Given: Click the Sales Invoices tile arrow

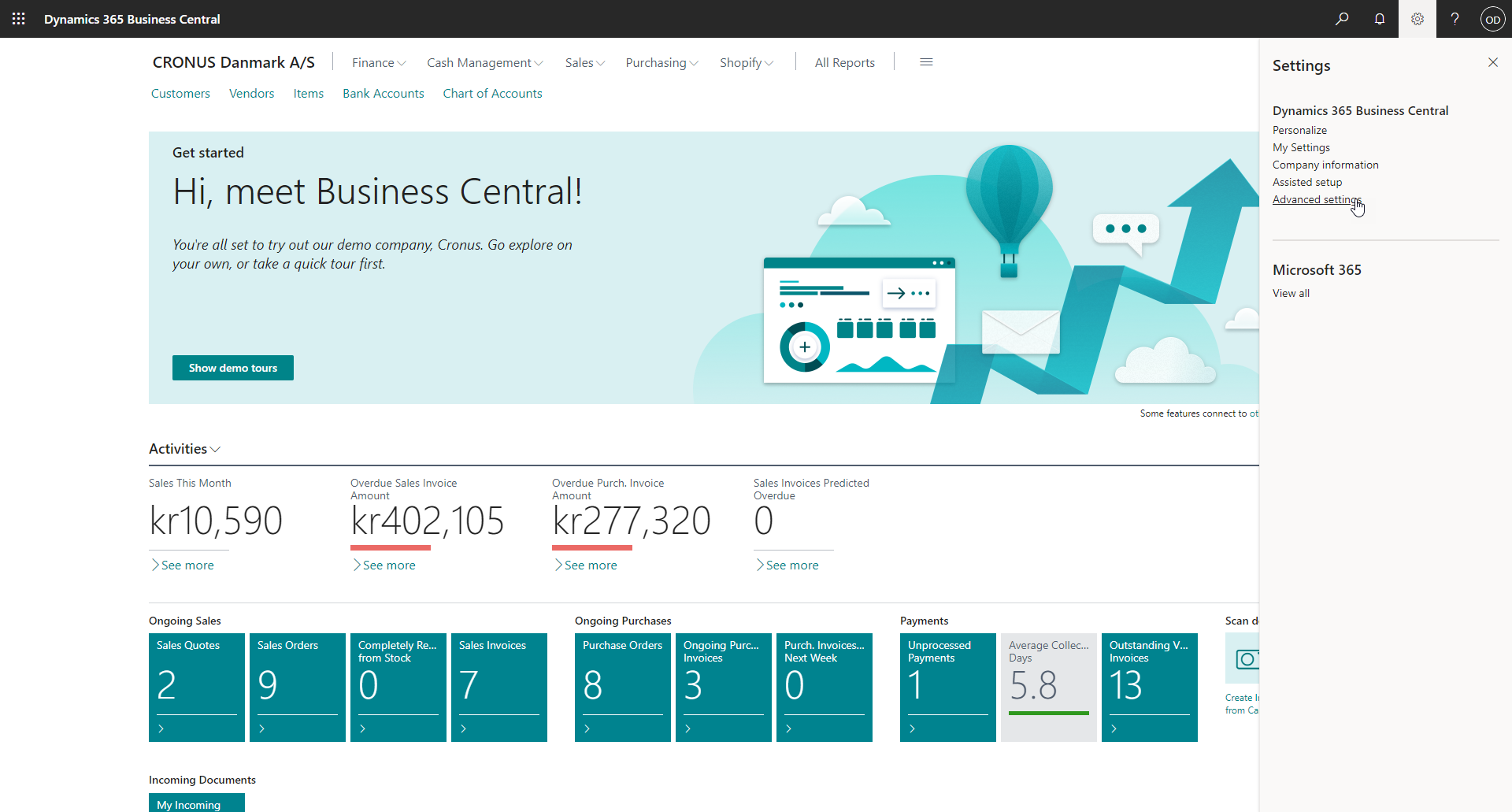Looking at the screenshot, I should pos(464,729).
